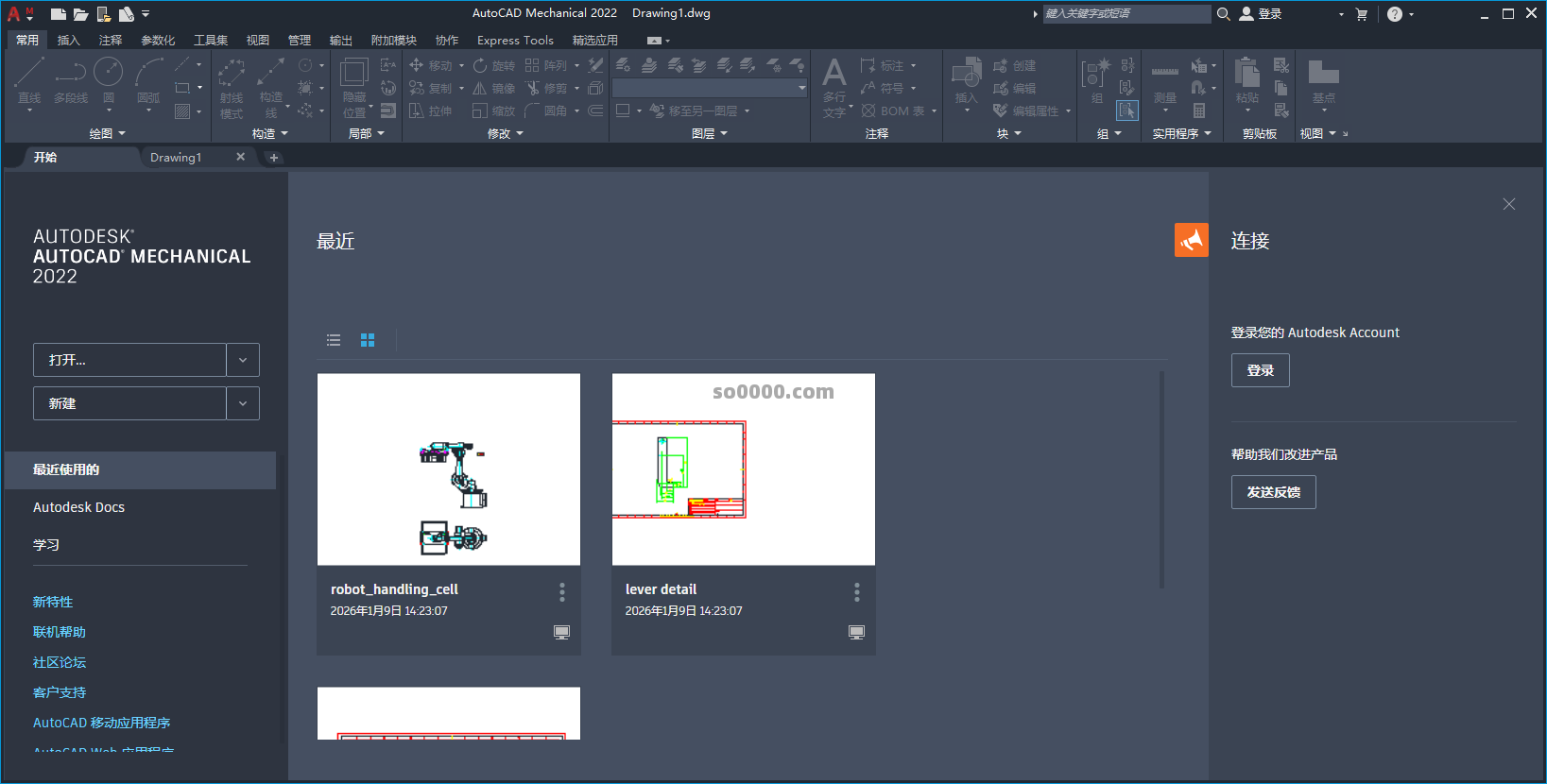Screen dimensions: 1547x784
Task: Expand the New button dropdown arrow
Action: coord(243,403)
